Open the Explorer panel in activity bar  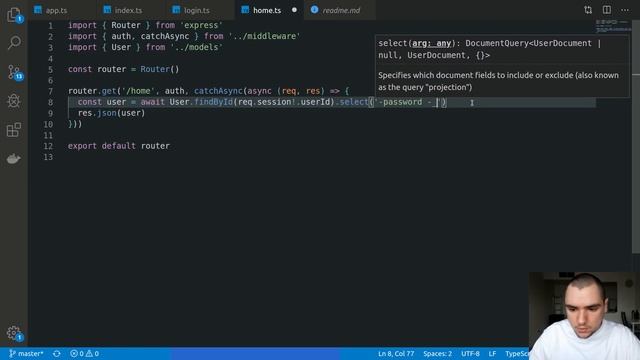point(14,15)
